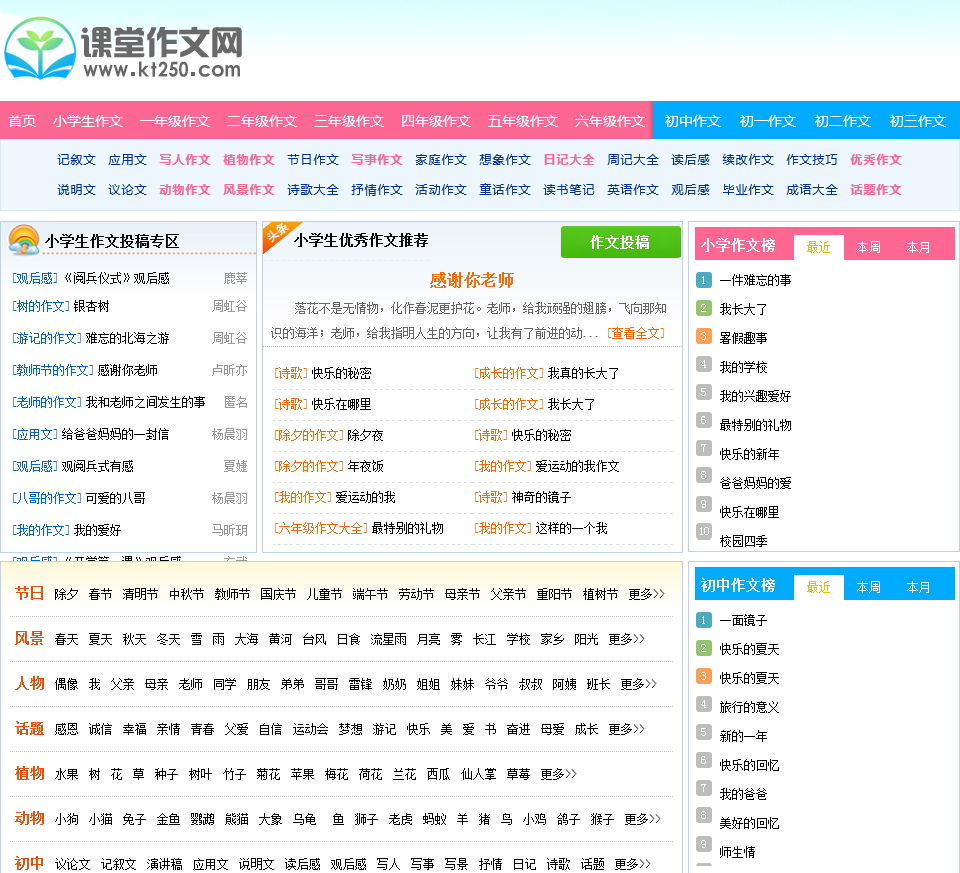960x873 pixels.
Task: Switch 初中作文榜 to the 本月 tab
Action: point(918,587)
